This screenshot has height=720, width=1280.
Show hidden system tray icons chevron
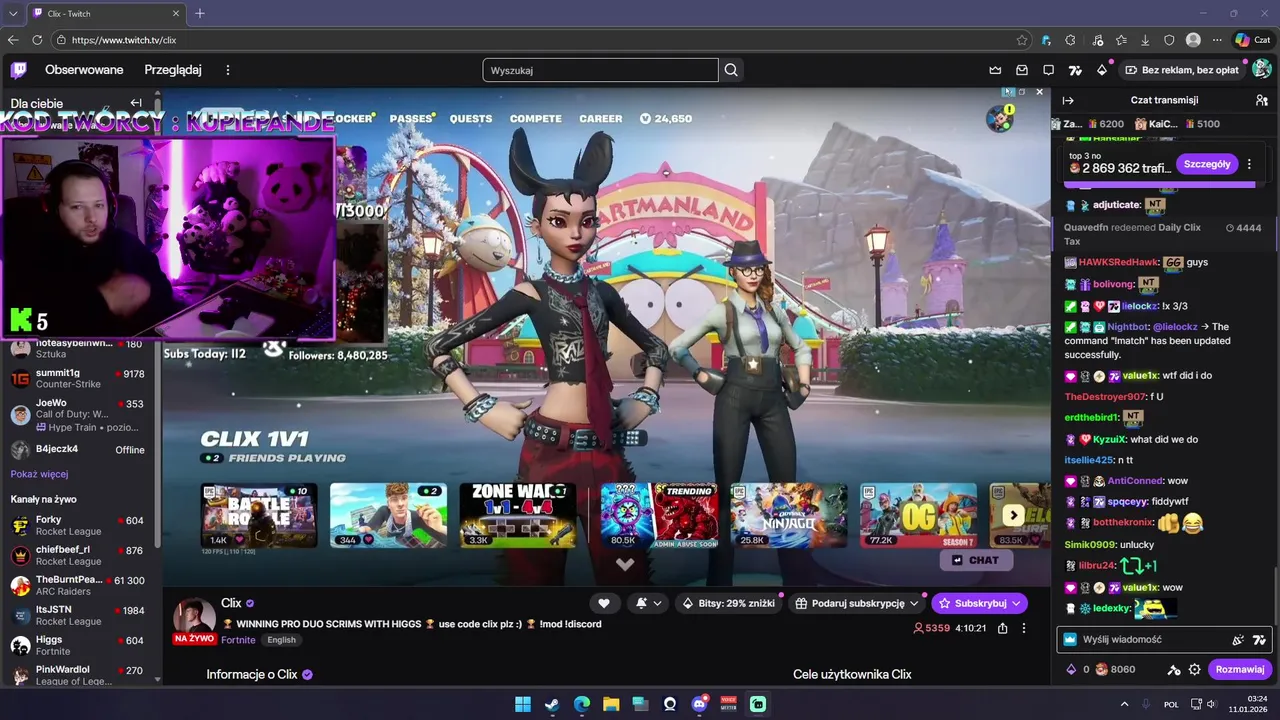[1124, 704]
